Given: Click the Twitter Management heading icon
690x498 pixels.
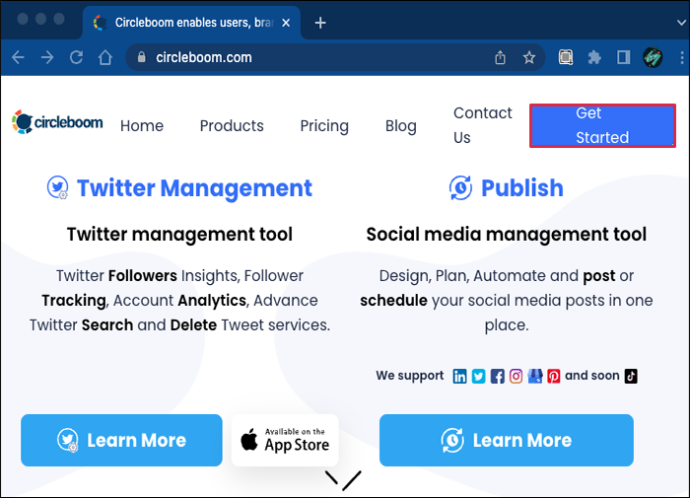Looking at the screenshot, I should click(58, 187).
